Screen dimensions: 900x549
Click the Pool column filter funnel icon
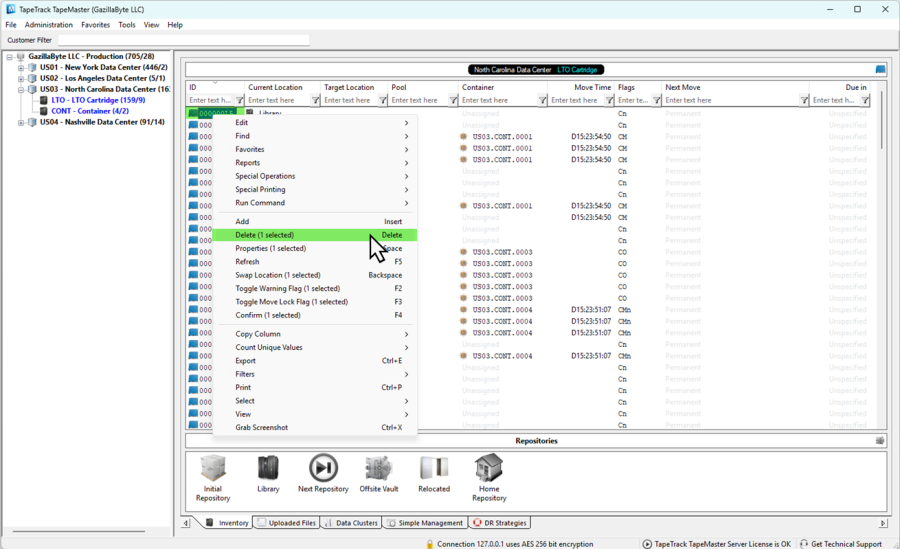[453, 100]
